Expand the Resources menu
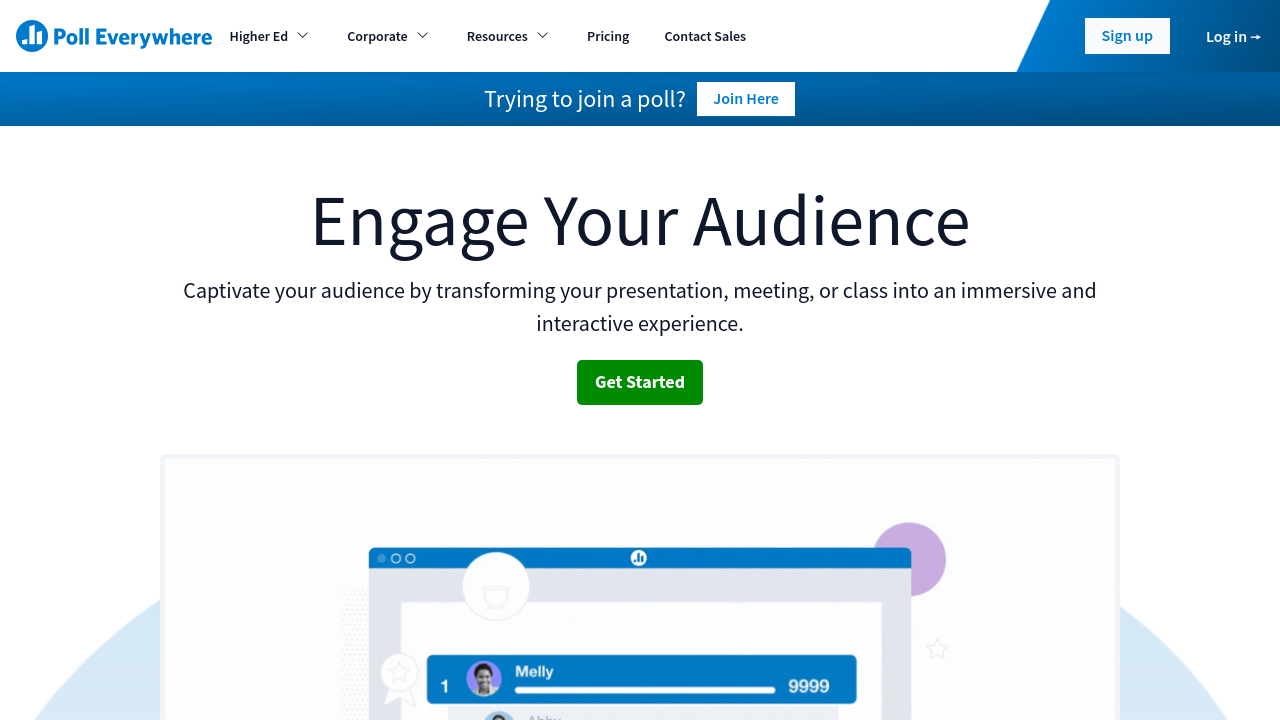The image size is (1280, 720). pos(508,36)
